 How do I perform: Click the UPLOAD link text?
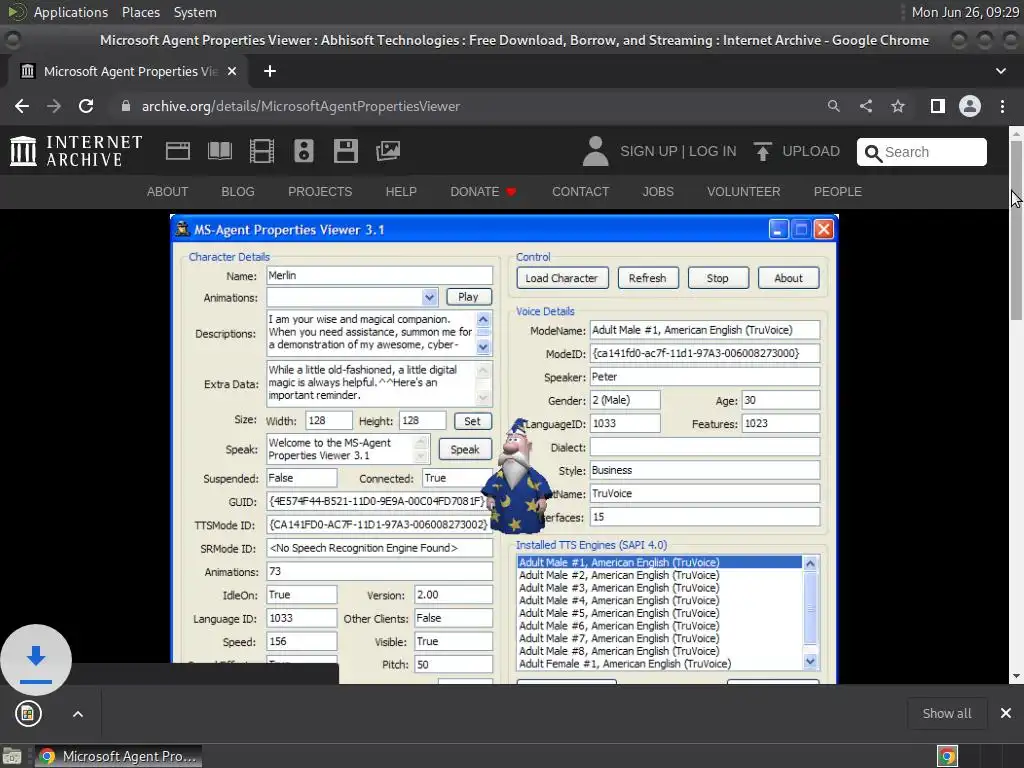[810, 152]
